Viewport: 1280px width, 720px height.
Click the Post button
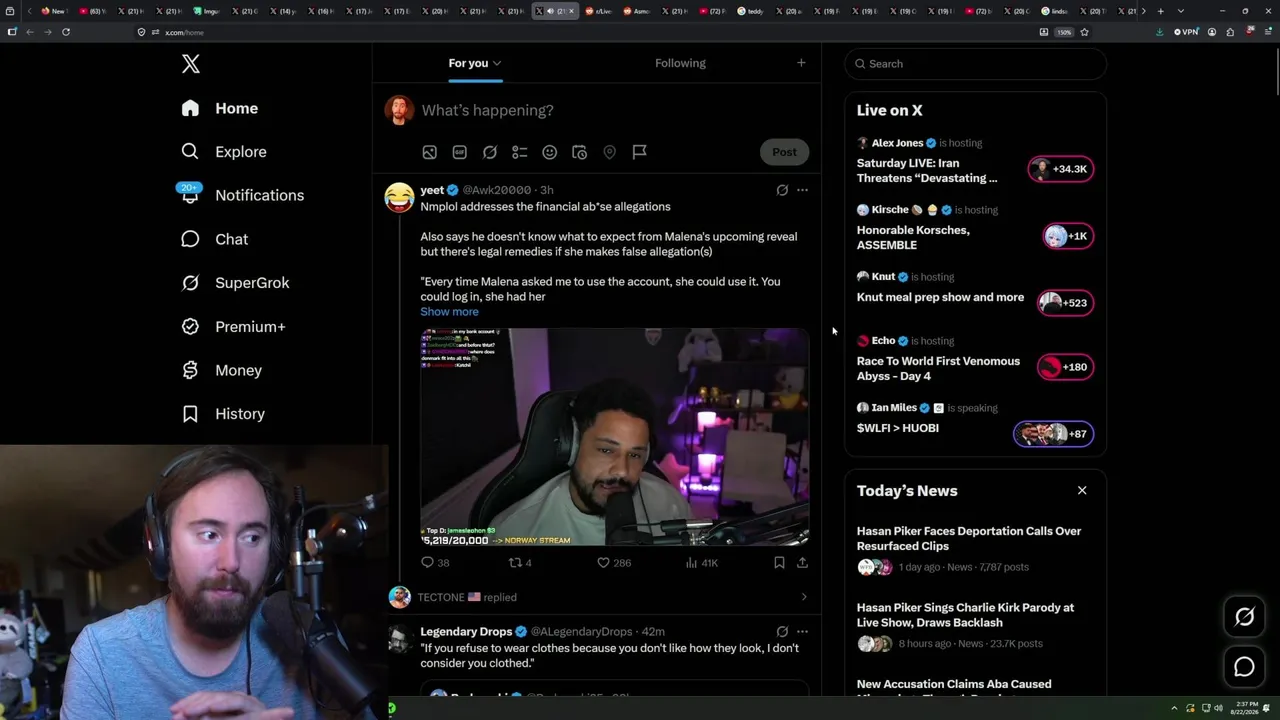tap(784, 152)
